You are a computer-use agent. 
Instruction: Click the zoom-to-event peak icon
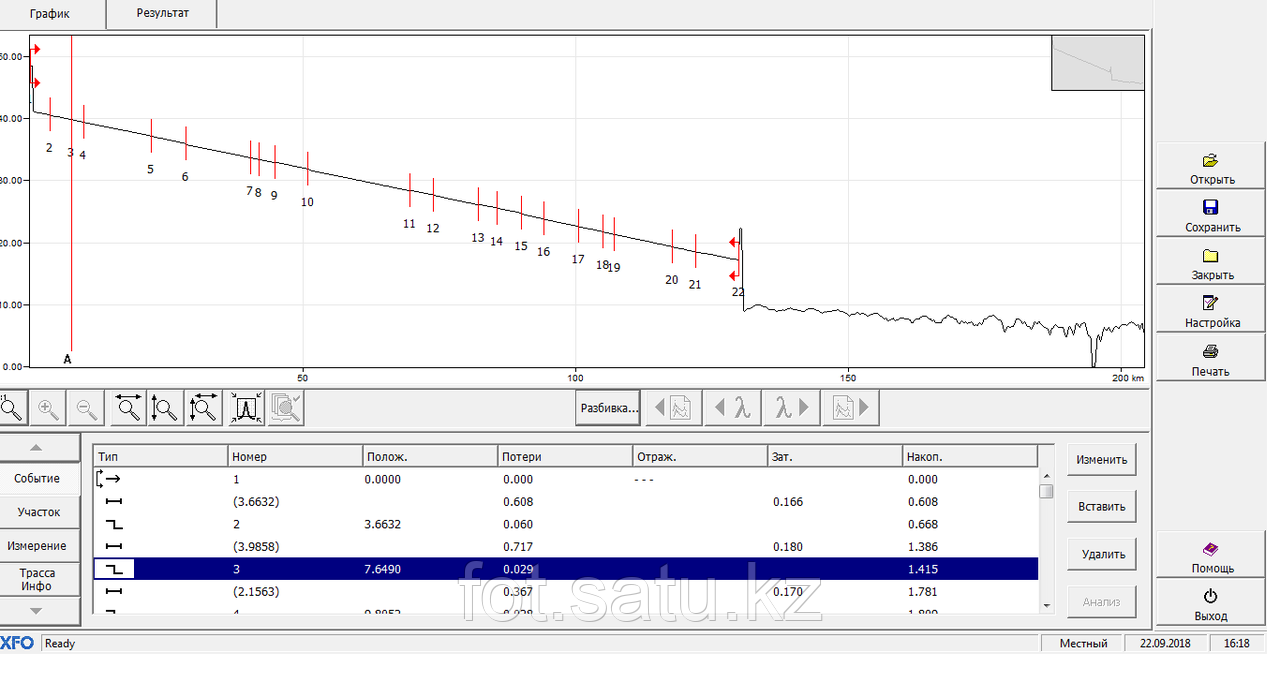(x=246, y=408)
